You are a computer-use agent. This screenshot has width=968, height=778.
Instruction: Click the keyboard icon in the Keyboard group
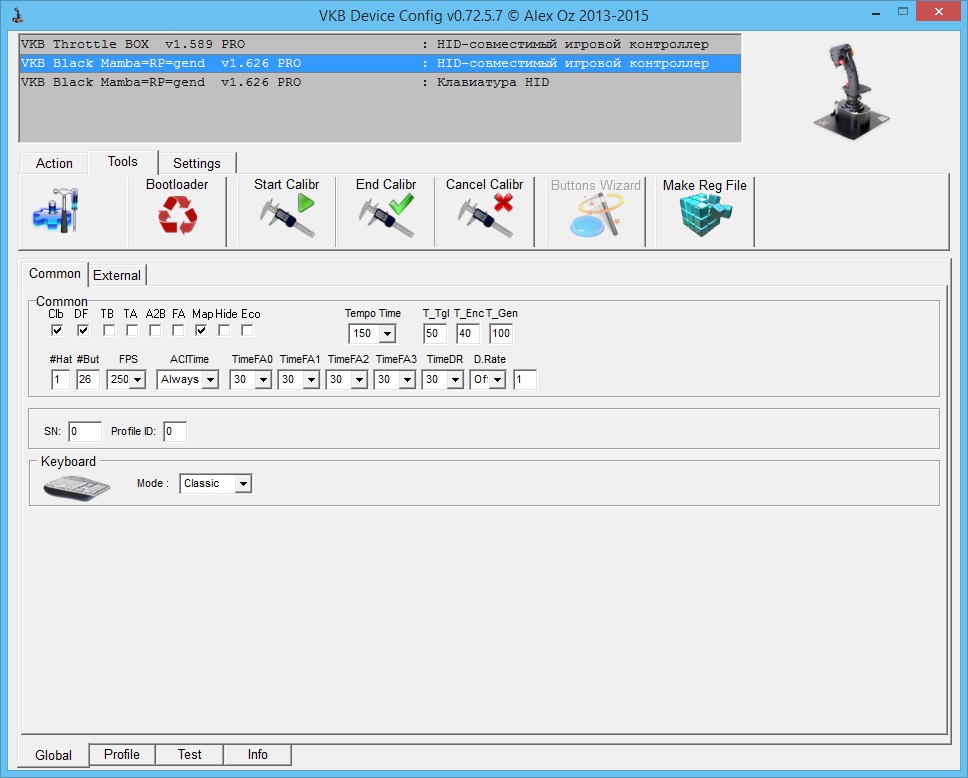coord(77,488)
